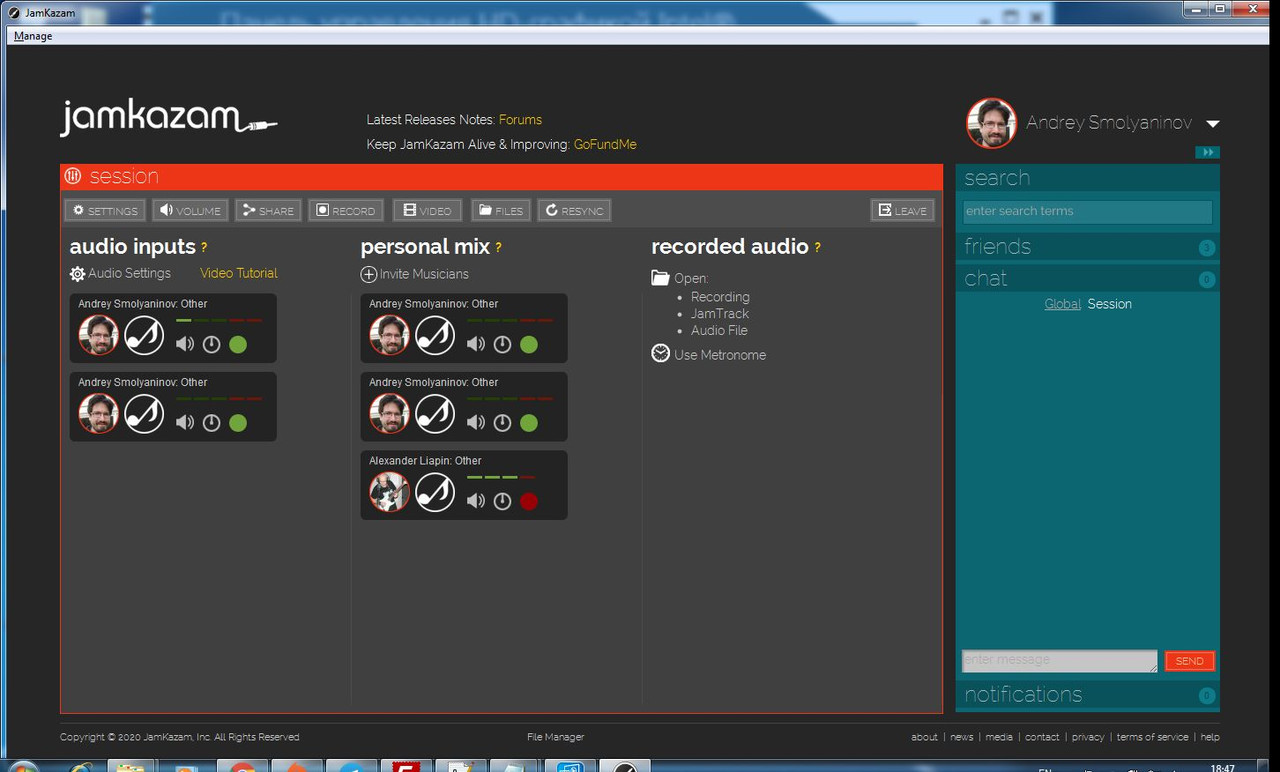Click the plus icon to Invite Musicians

click(x=369, y=274)
